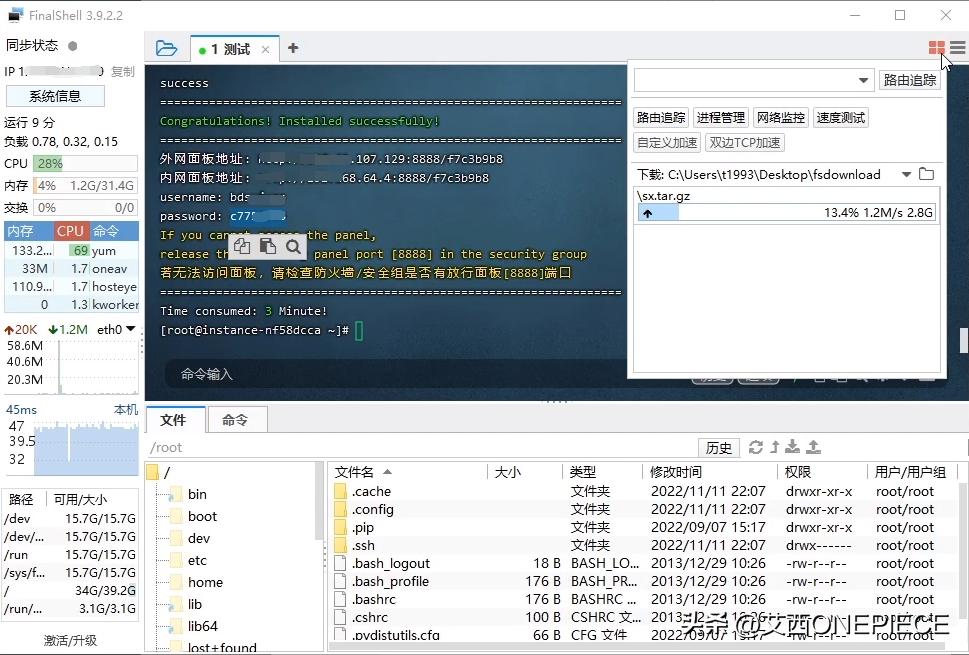Click the 系统信息 button
This screenshot has width=969, height=655.
click(x=55, y=96)
